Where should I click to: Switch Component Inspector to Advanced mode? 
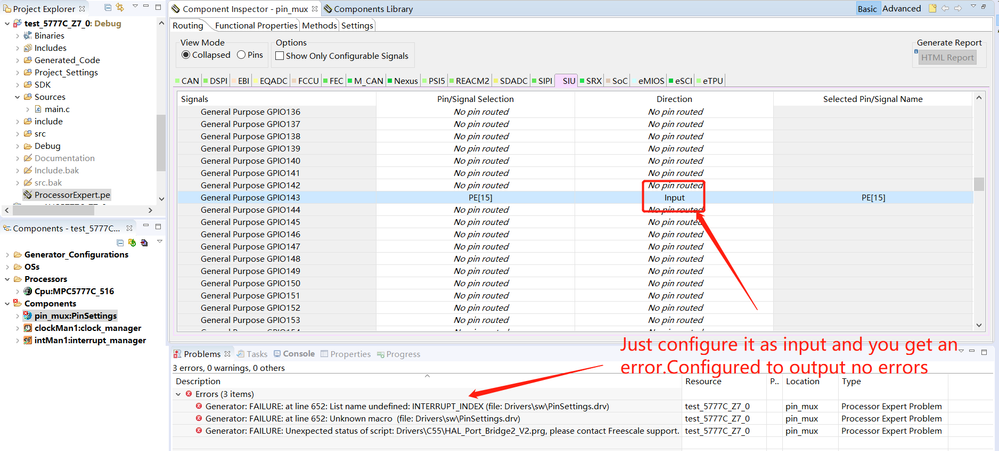pos(902,9)
